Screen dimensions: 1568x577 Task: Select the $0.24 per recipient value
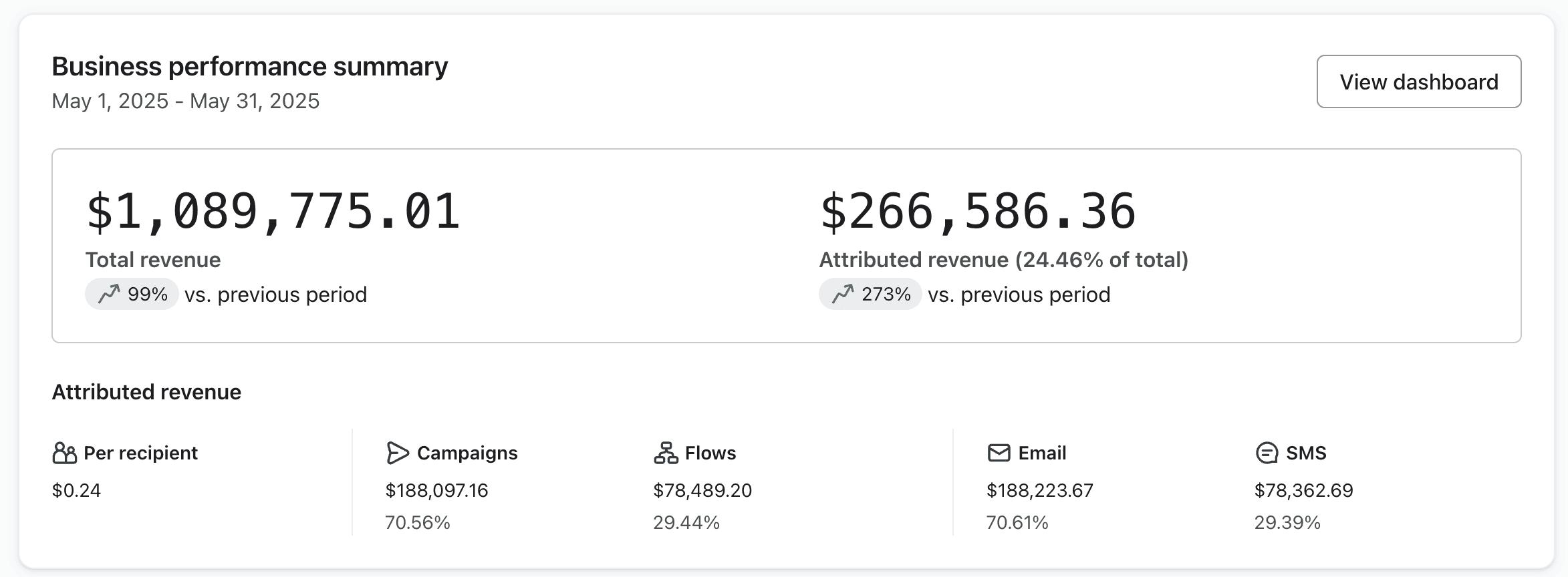[76, 491]
